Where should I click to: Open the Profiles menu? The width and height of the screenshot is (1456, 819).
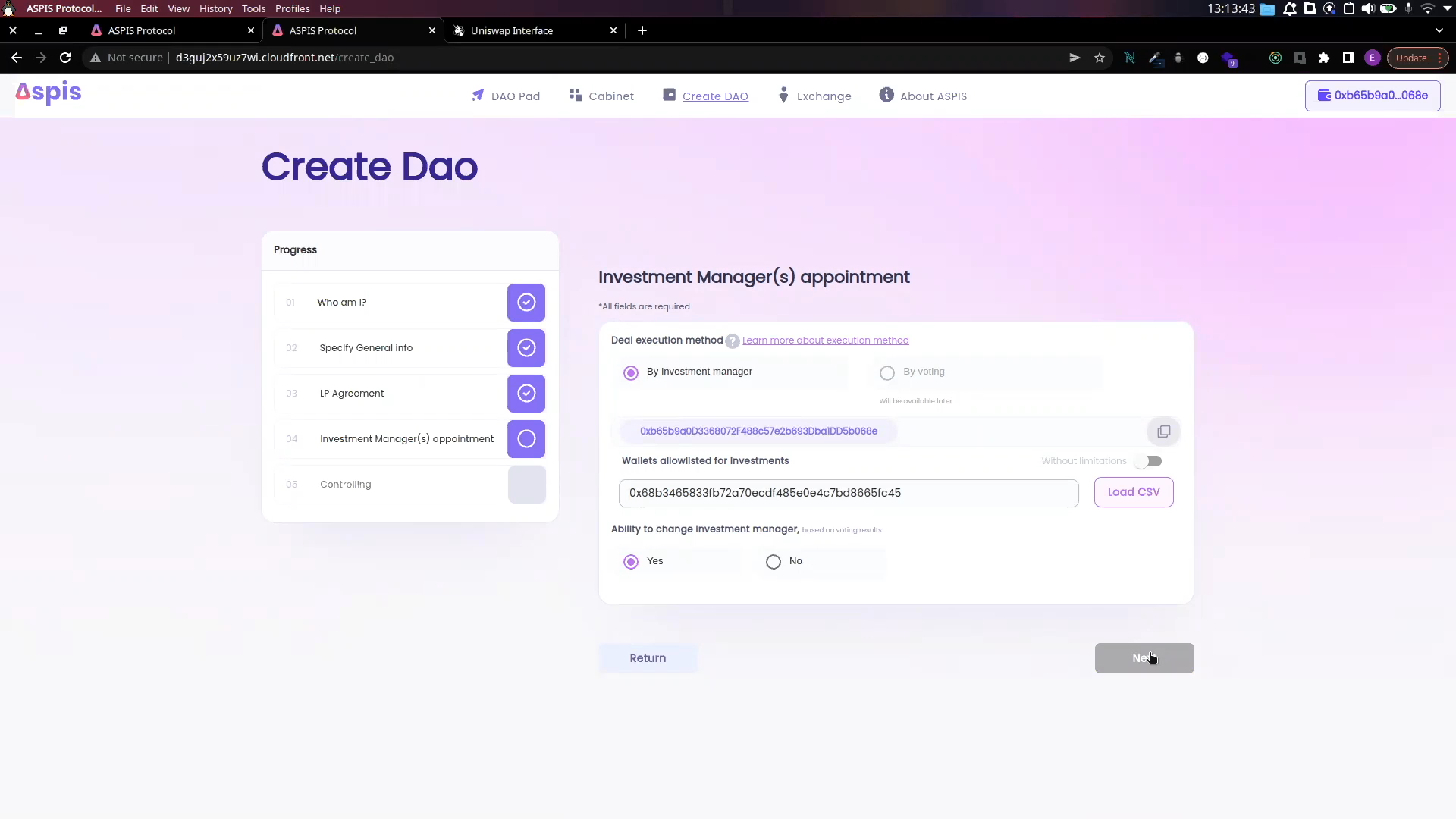(x=293, y=8)
